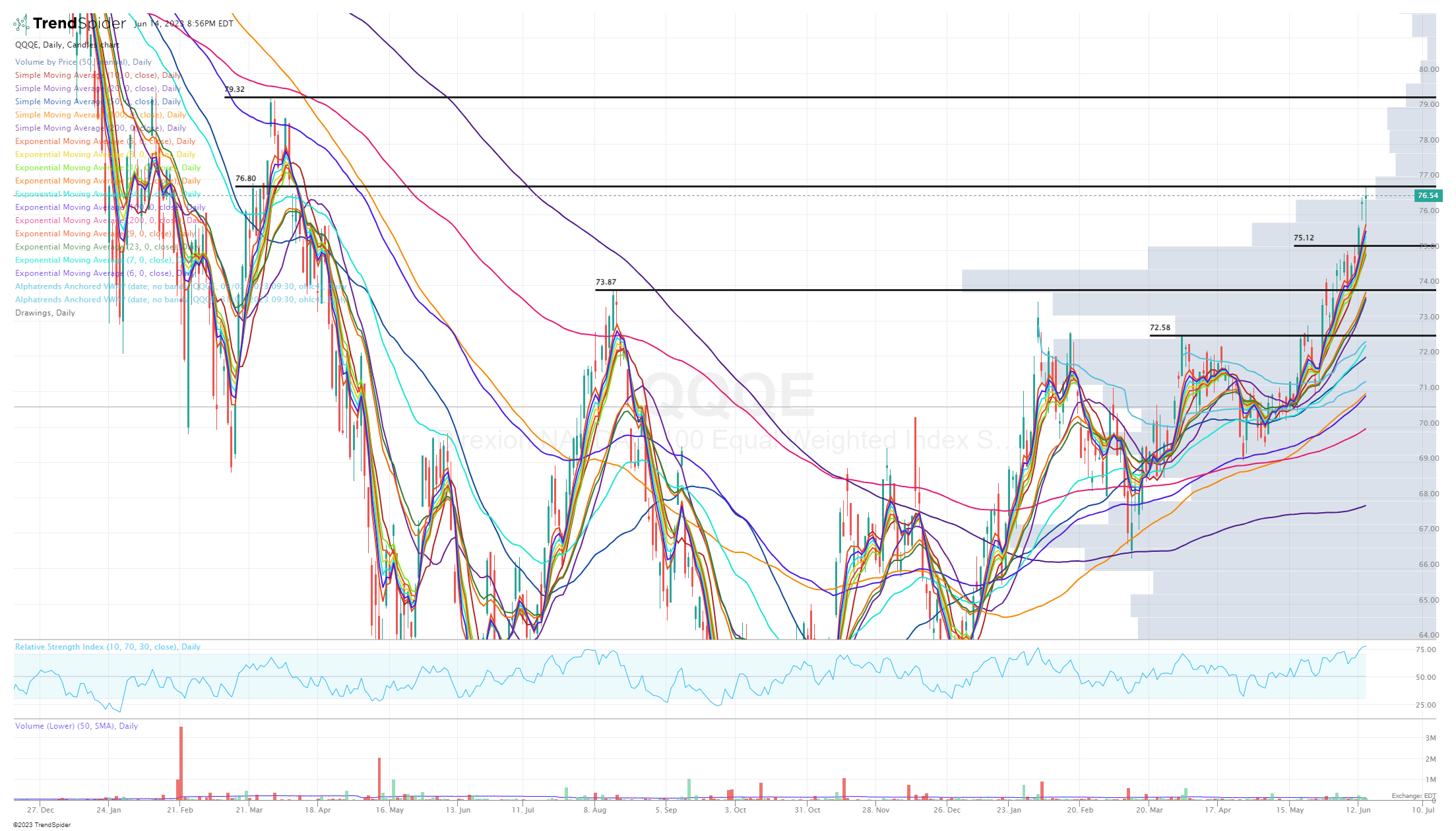
Task: Click the 68.00 price axis label
Action: 1429,494
